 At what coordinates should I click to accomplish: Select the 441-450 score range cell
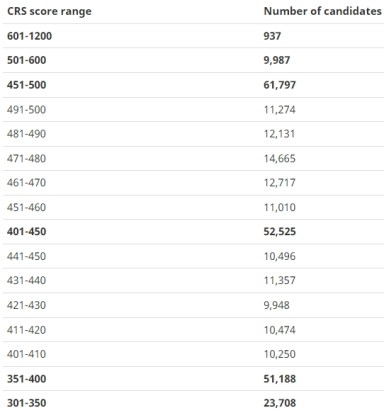(x=26, y=256)
